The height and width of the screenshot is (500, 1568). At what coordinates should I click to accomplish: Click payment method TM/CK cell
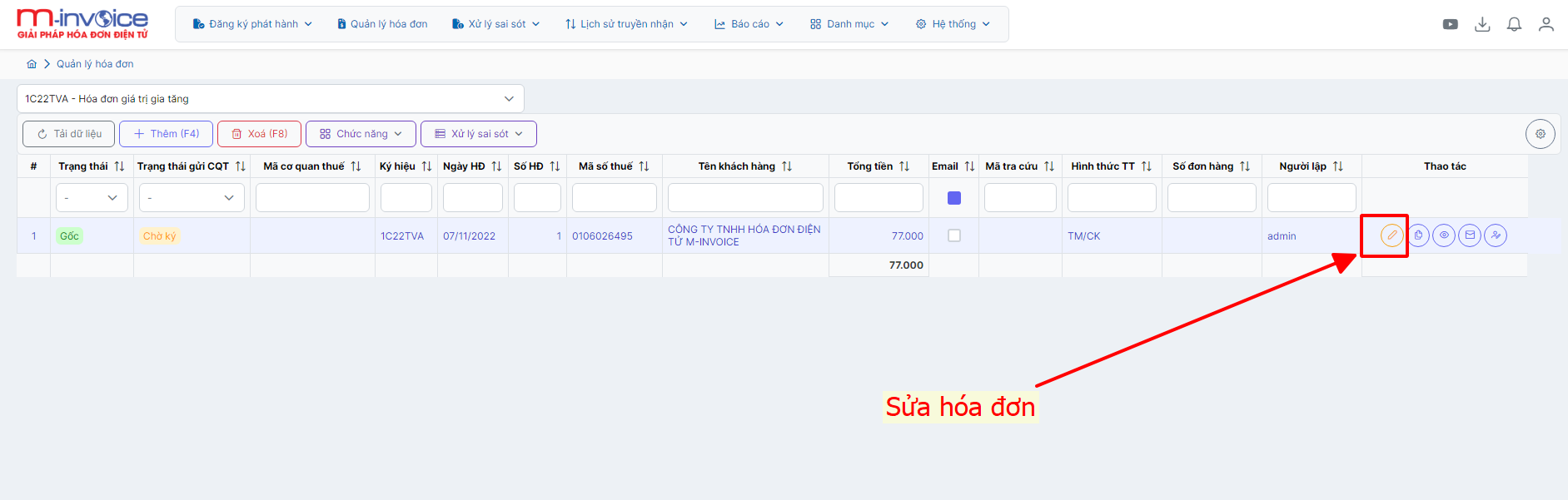coord(1084,236)
